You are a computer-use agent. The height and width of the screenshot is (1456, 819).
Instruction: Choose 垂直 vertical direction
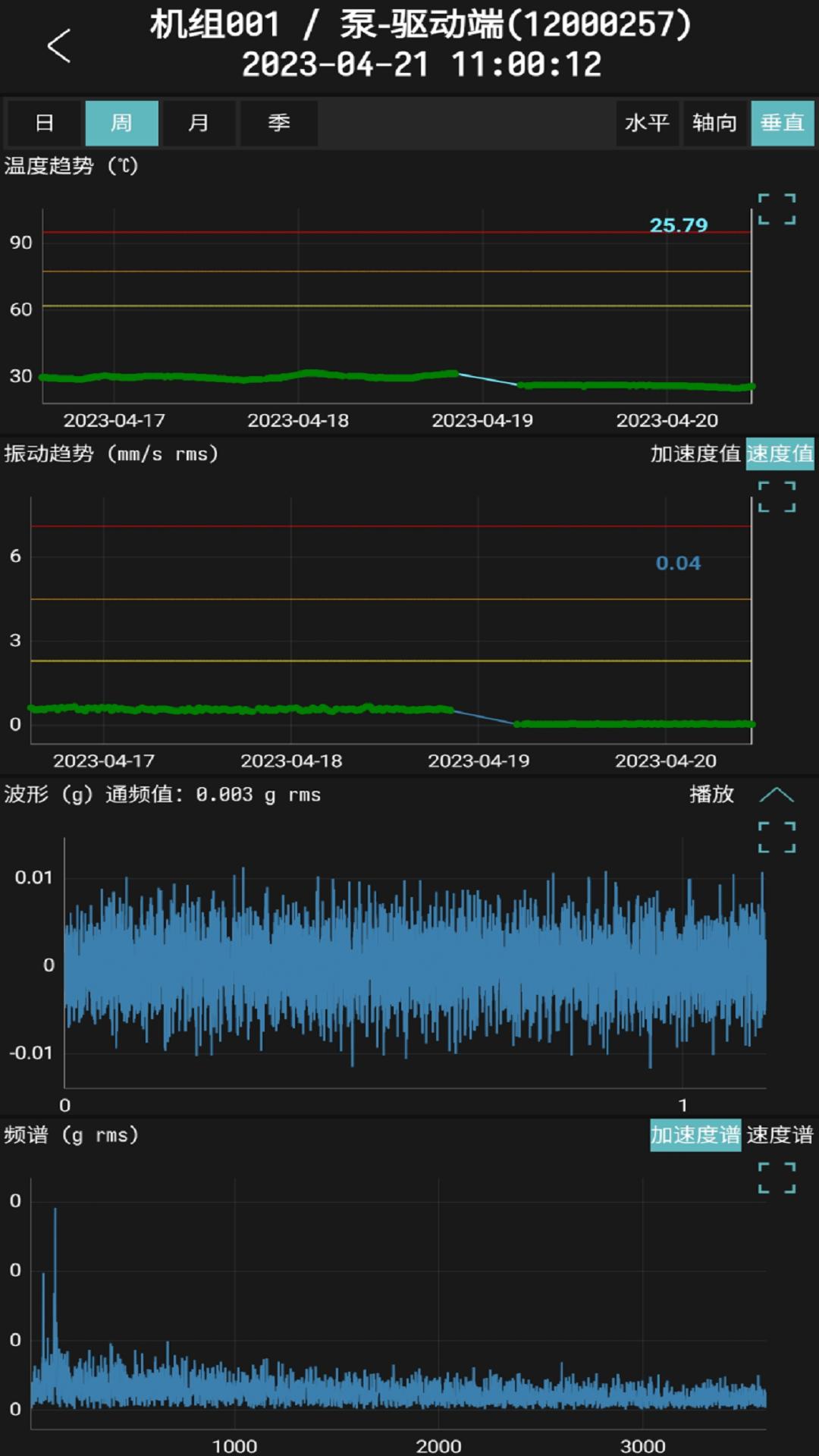782,123
